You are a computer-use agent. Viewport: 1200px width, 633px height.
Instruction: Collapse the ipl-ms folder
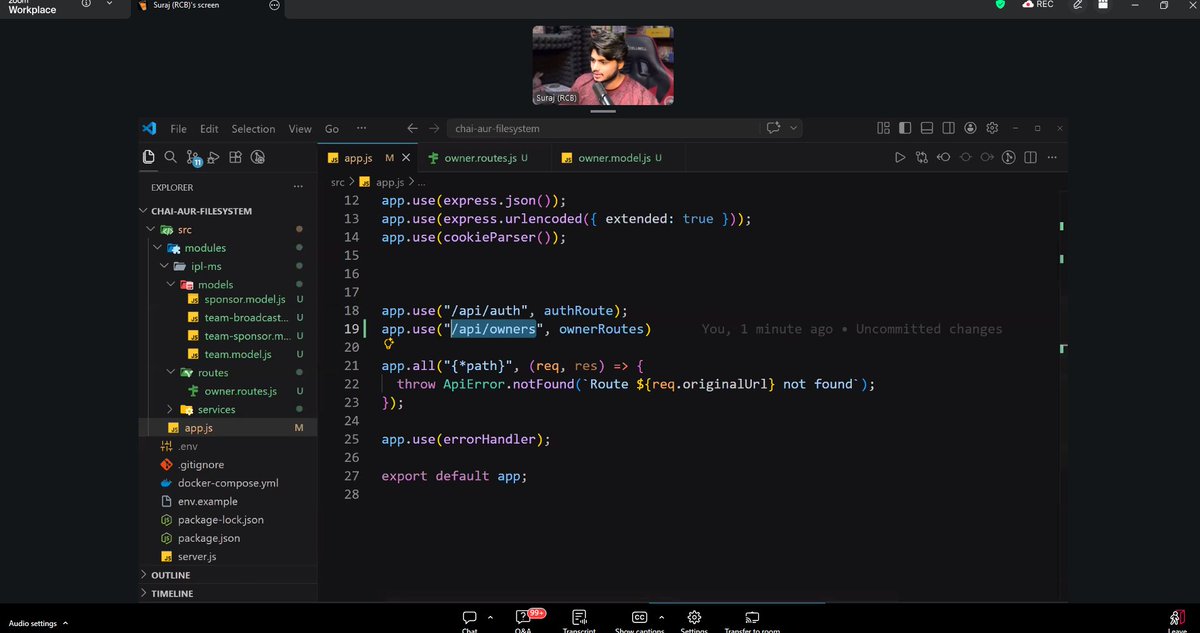pyautogui.click(x=165, y=266)
